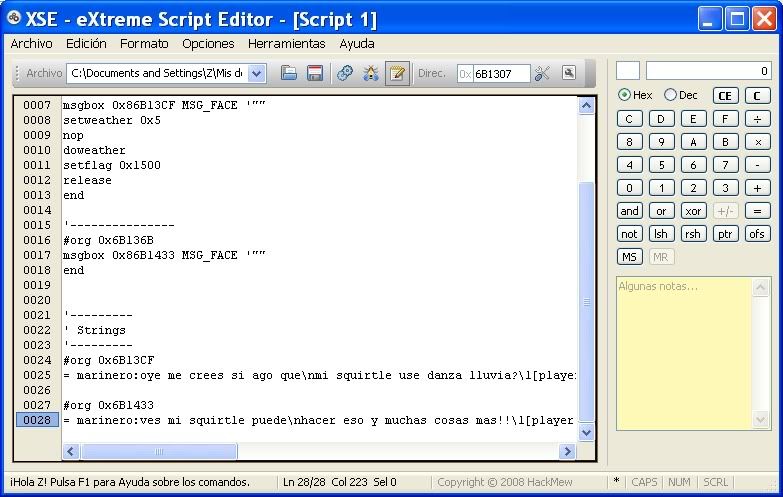Viewport: 783px width, 497px height.
Task: Open the Archivo path dropdown
Action: (257, 73)
